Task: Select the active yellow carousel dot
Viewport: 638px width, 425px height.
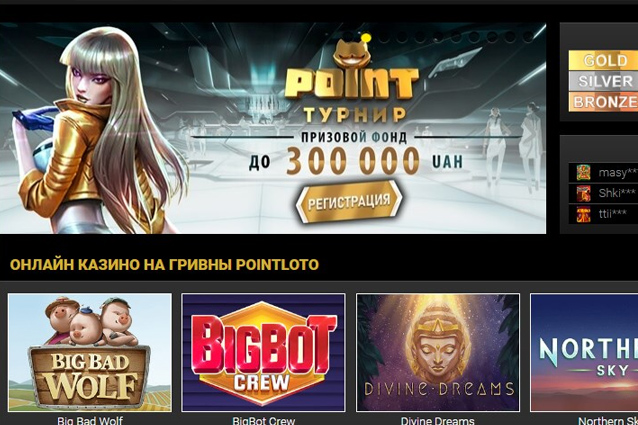Action: click(x=366, y=38)
